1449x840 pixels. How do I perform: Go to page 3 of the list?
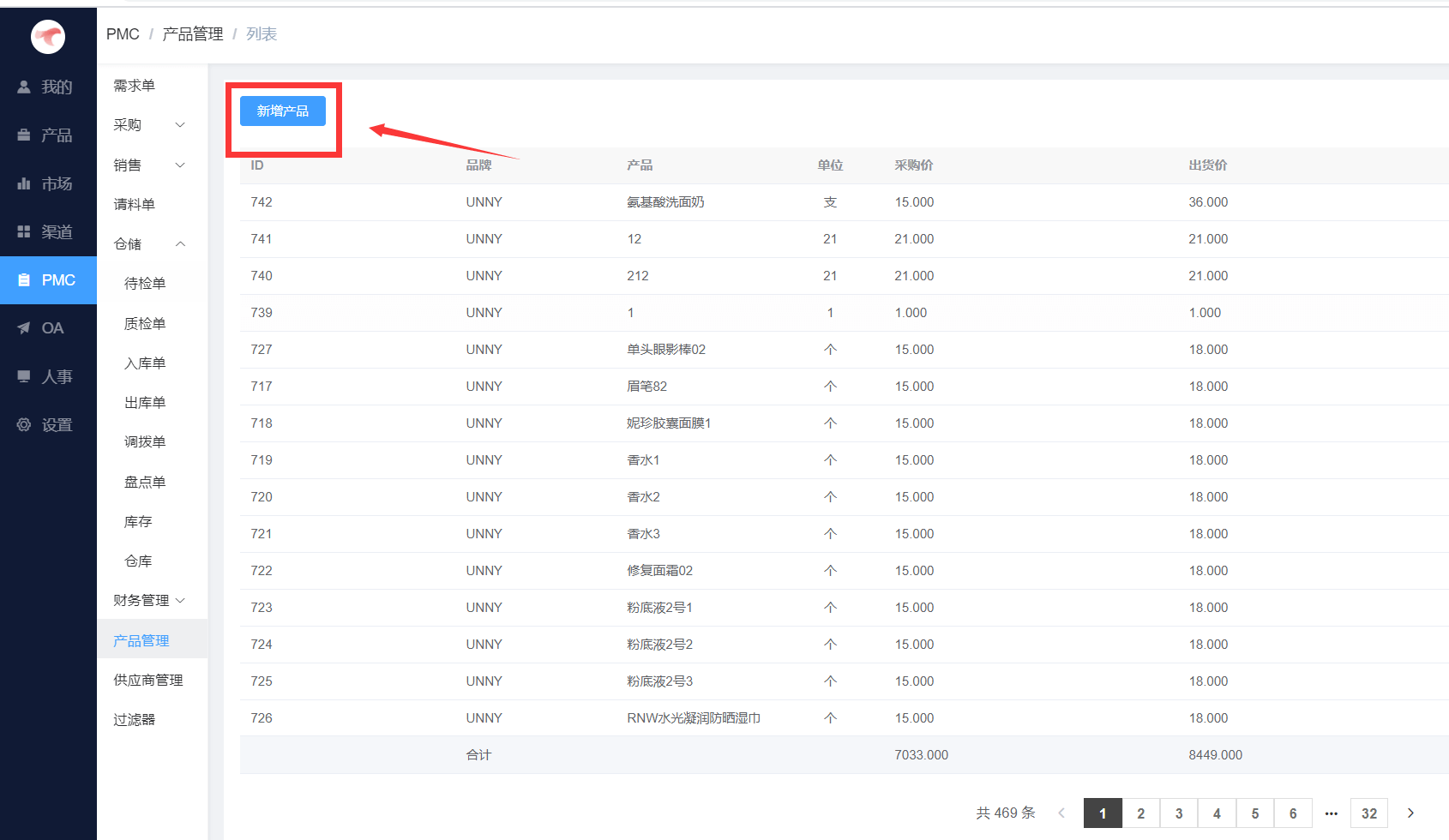(1179, 813)
